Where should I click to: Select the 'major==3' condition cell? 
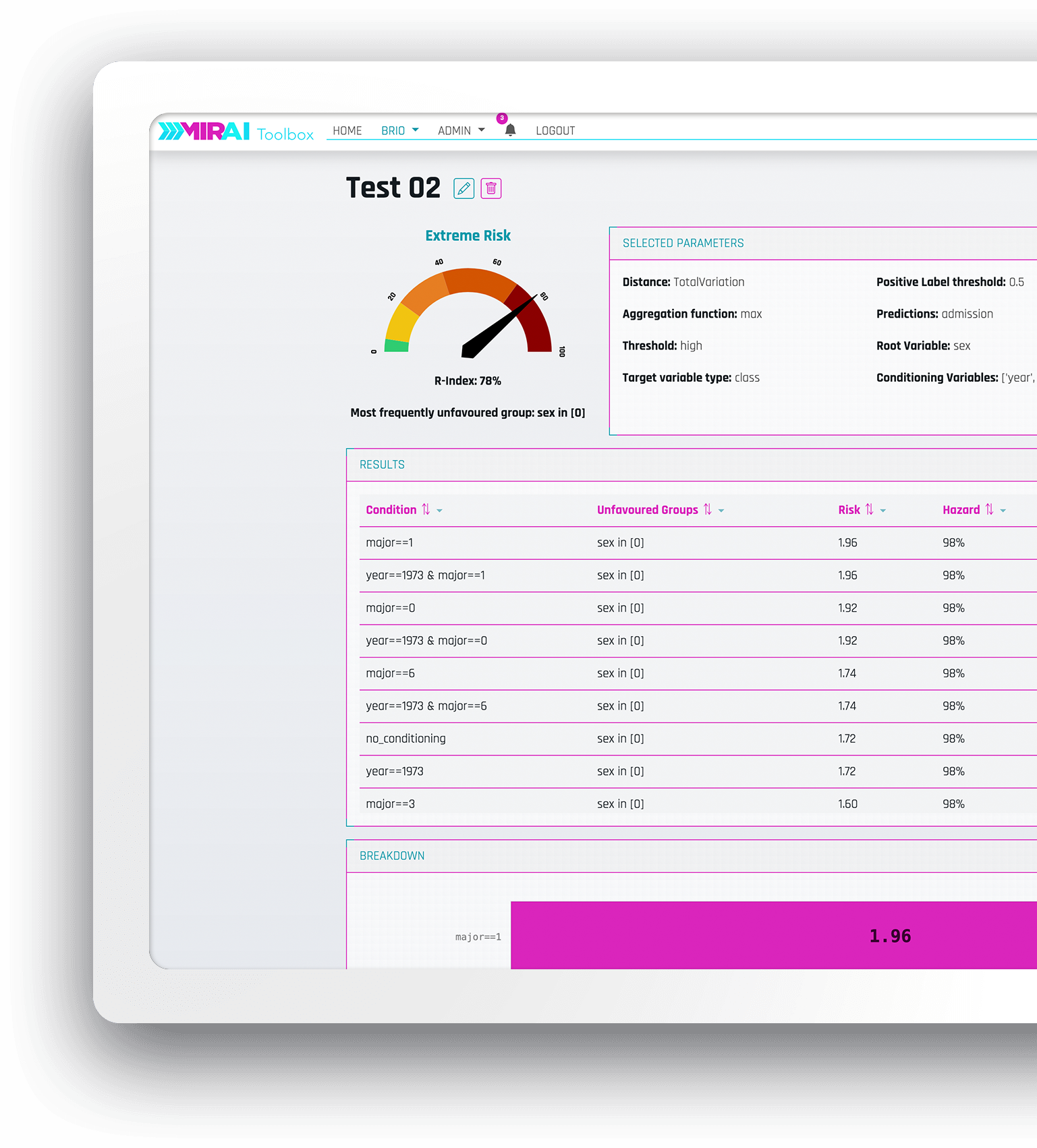pyautogui.click(x=391, y=804)
